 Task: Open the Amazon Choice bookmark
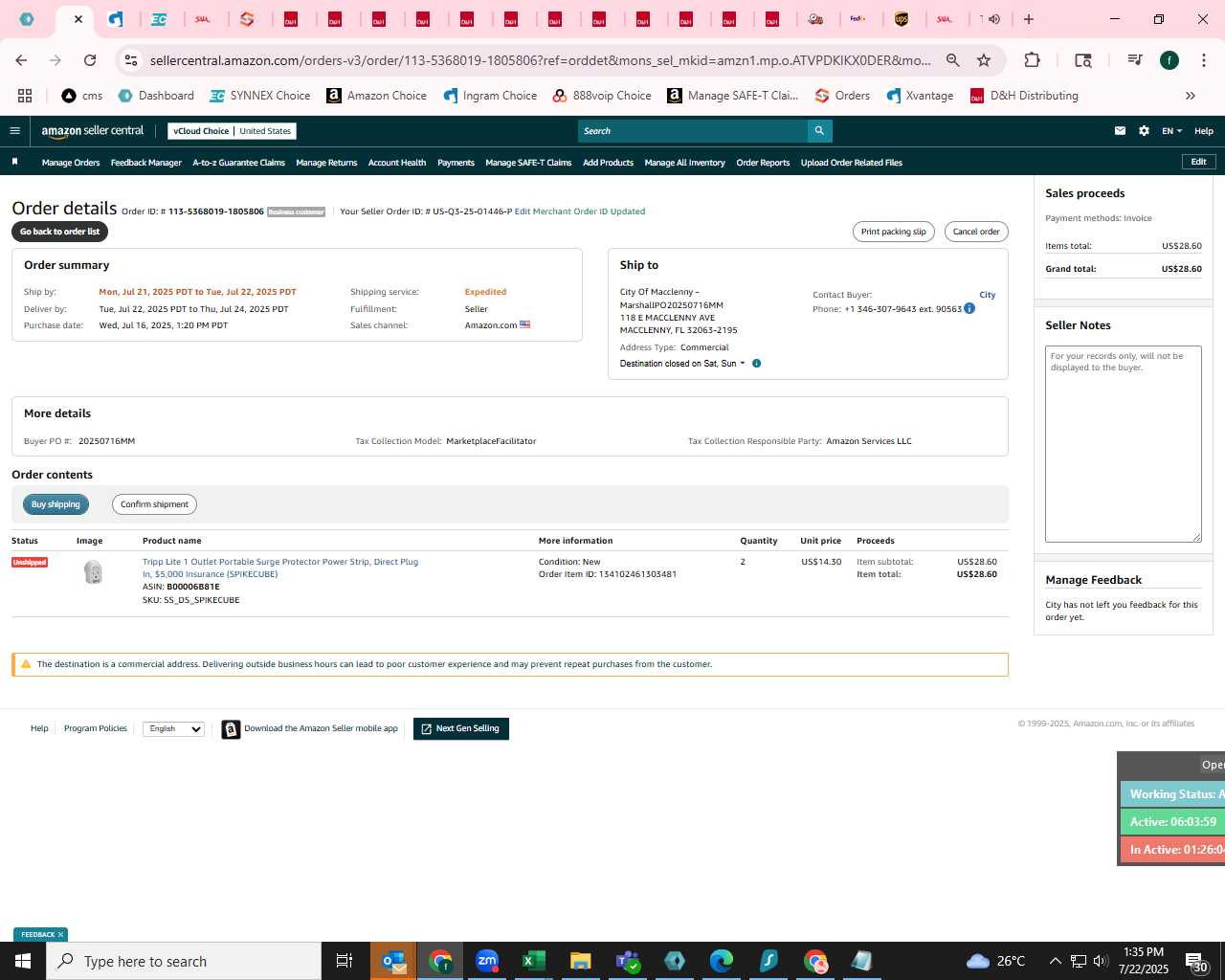click(377, 96)
